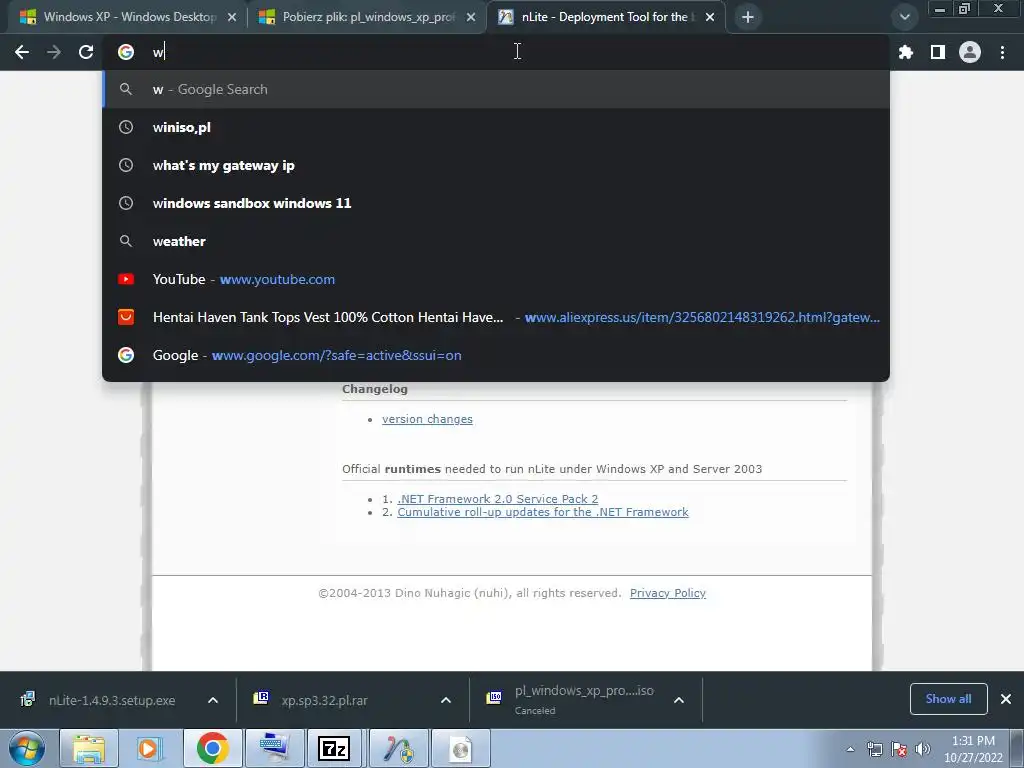Launch Windows Media Player from taskbar
This screenshot has height=768, width=1024.
[x=150, y=748]
